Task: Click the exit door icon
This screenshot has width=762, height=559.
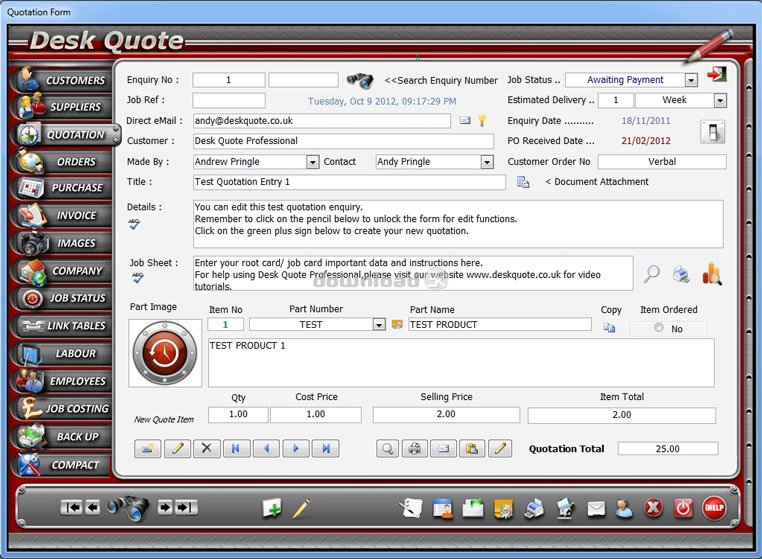Action: click(716, 74)
